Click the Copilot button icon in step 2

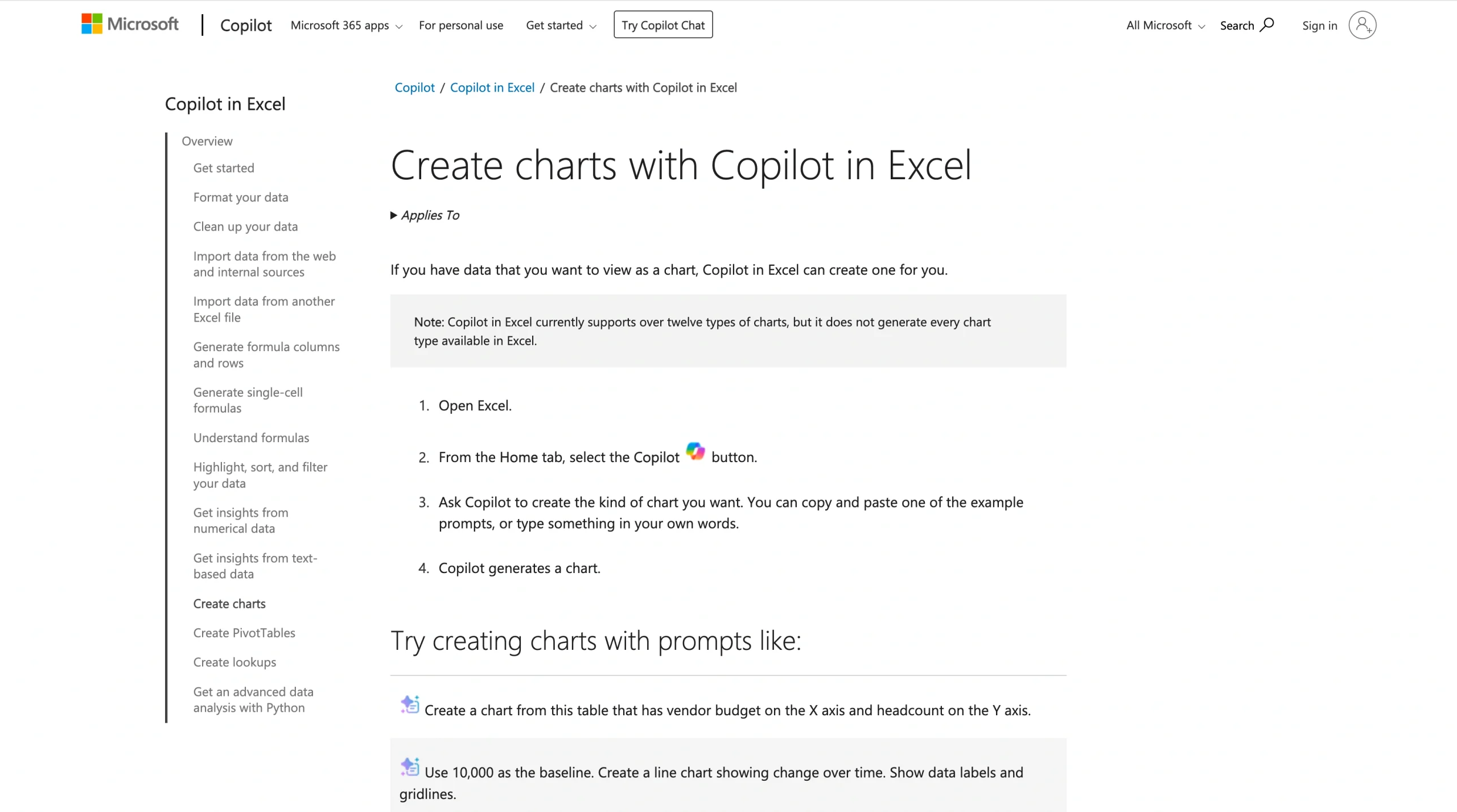(x=695, y=451)
